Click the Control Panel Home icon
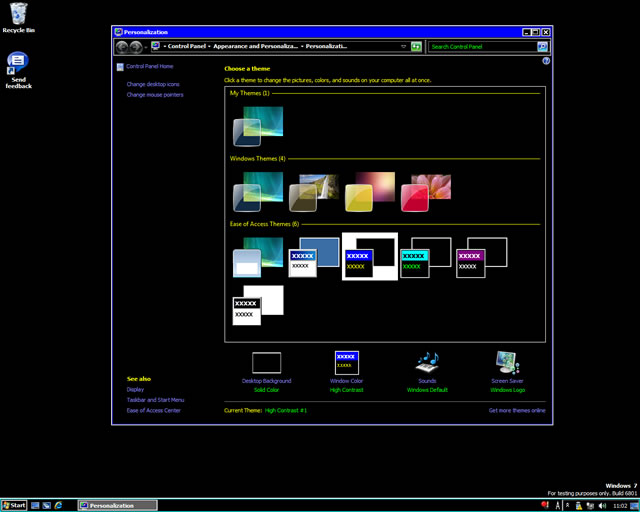640x512 pixels. tap(120, 67)
